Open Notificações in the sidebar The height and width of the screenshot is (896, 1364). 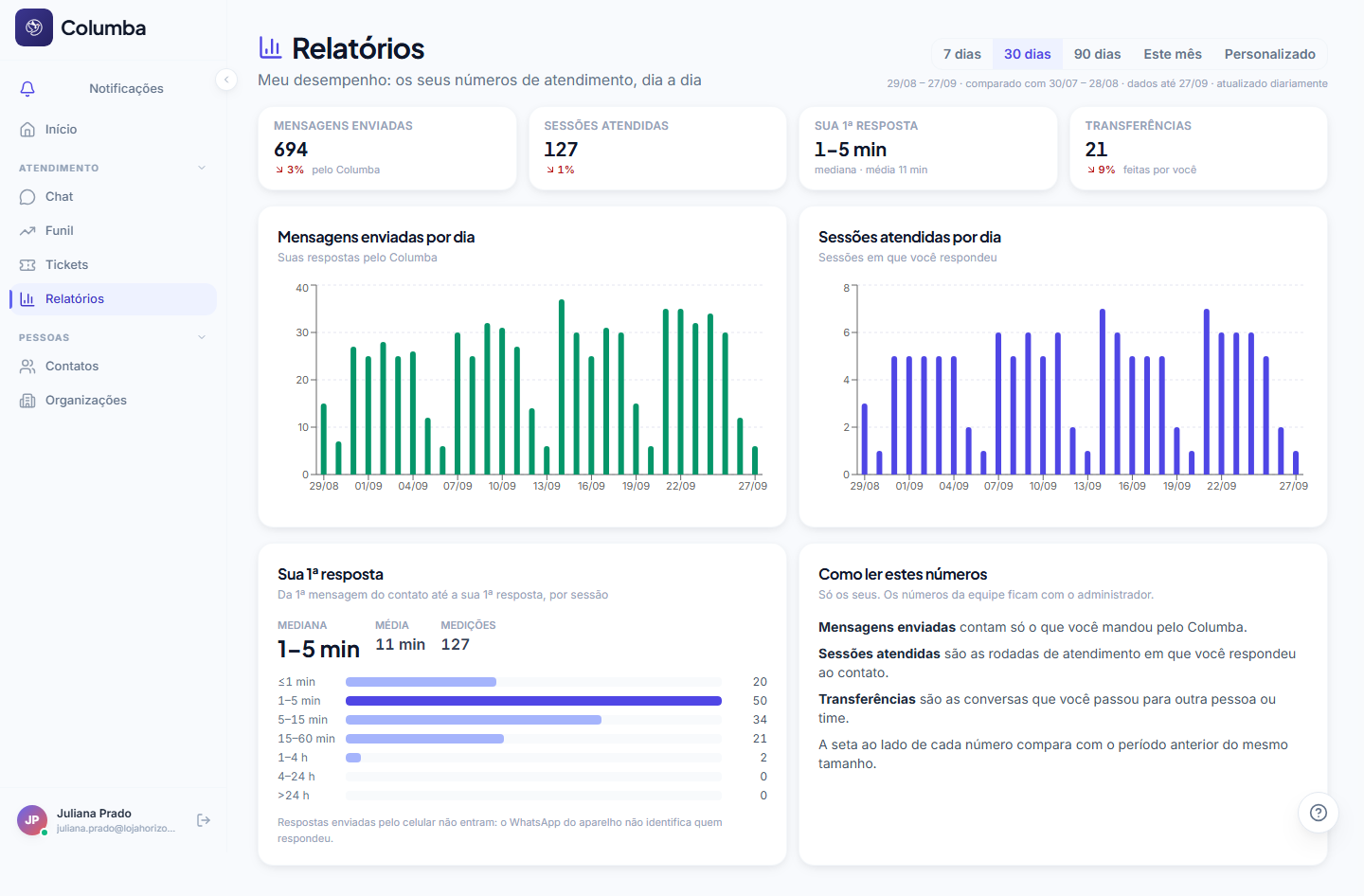coord(114,88)
